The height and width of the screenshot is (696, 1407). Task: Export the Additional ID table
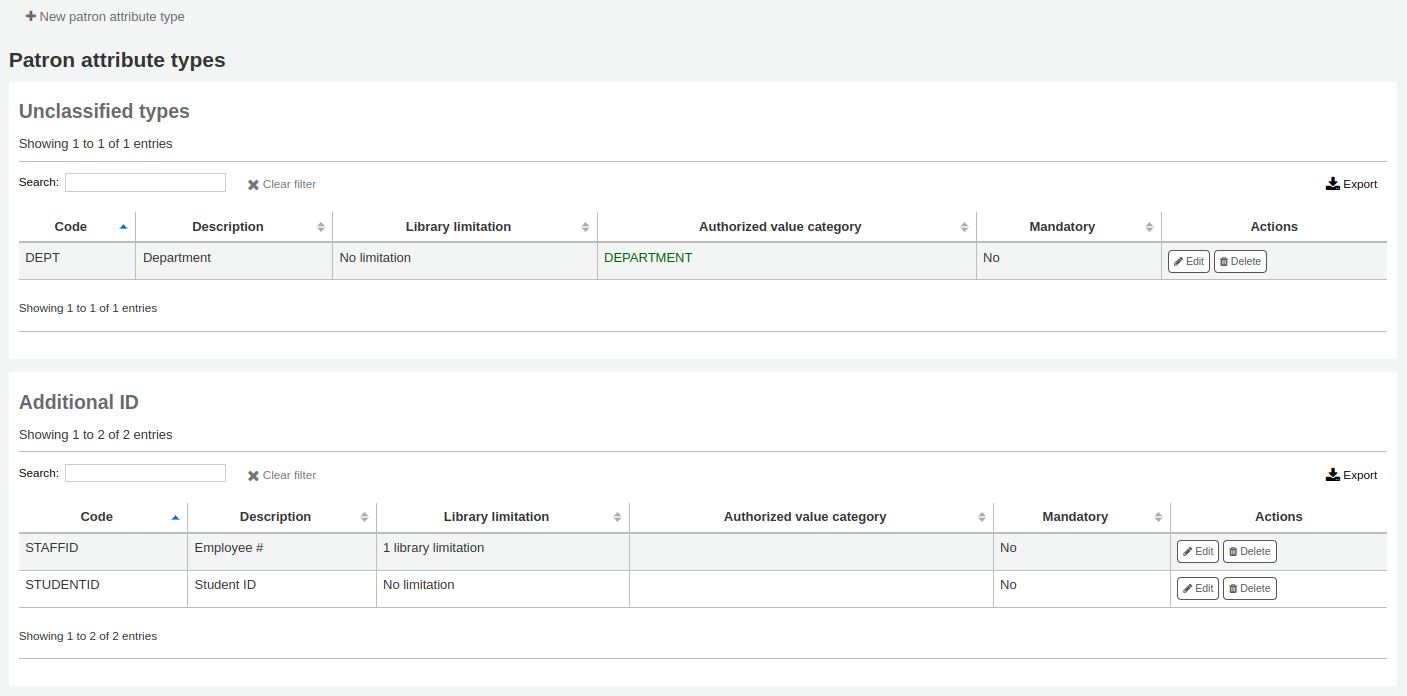coord(1351,474)
